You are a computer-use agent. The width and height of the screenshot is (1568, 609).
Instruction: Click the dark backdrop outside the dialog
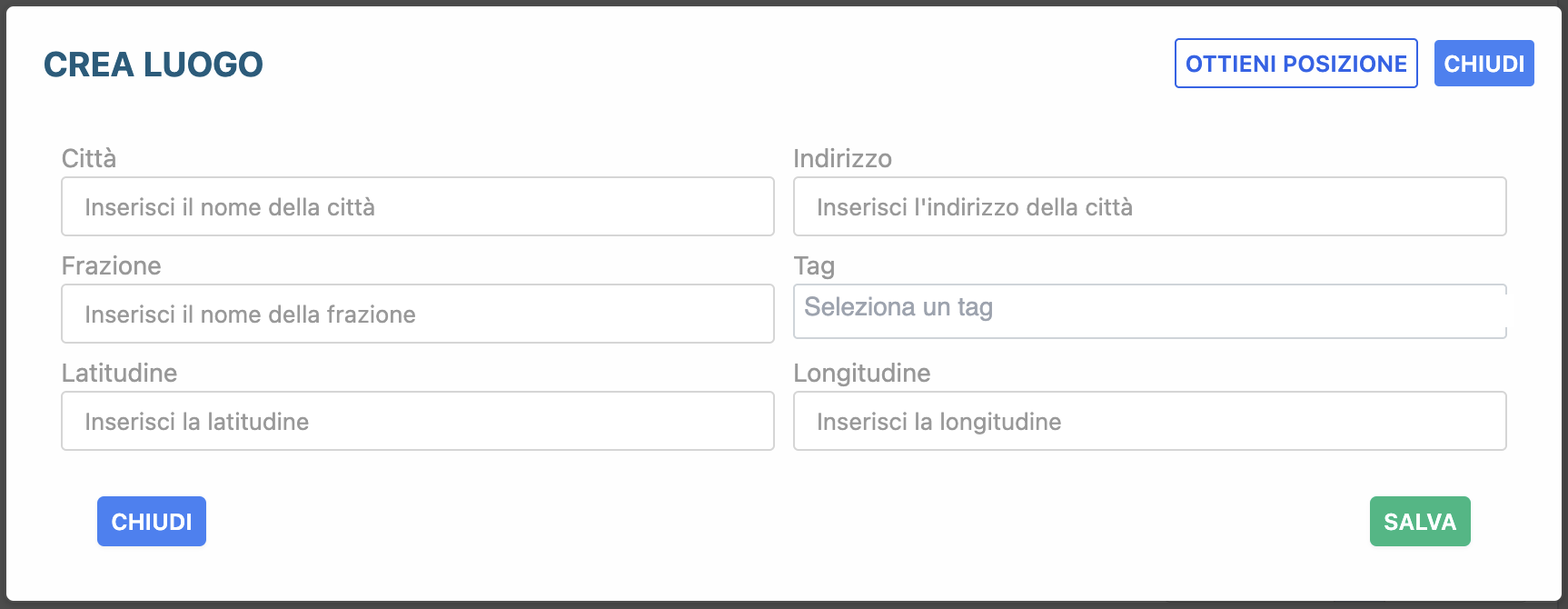pyautogui.click(x=3, y=304)
